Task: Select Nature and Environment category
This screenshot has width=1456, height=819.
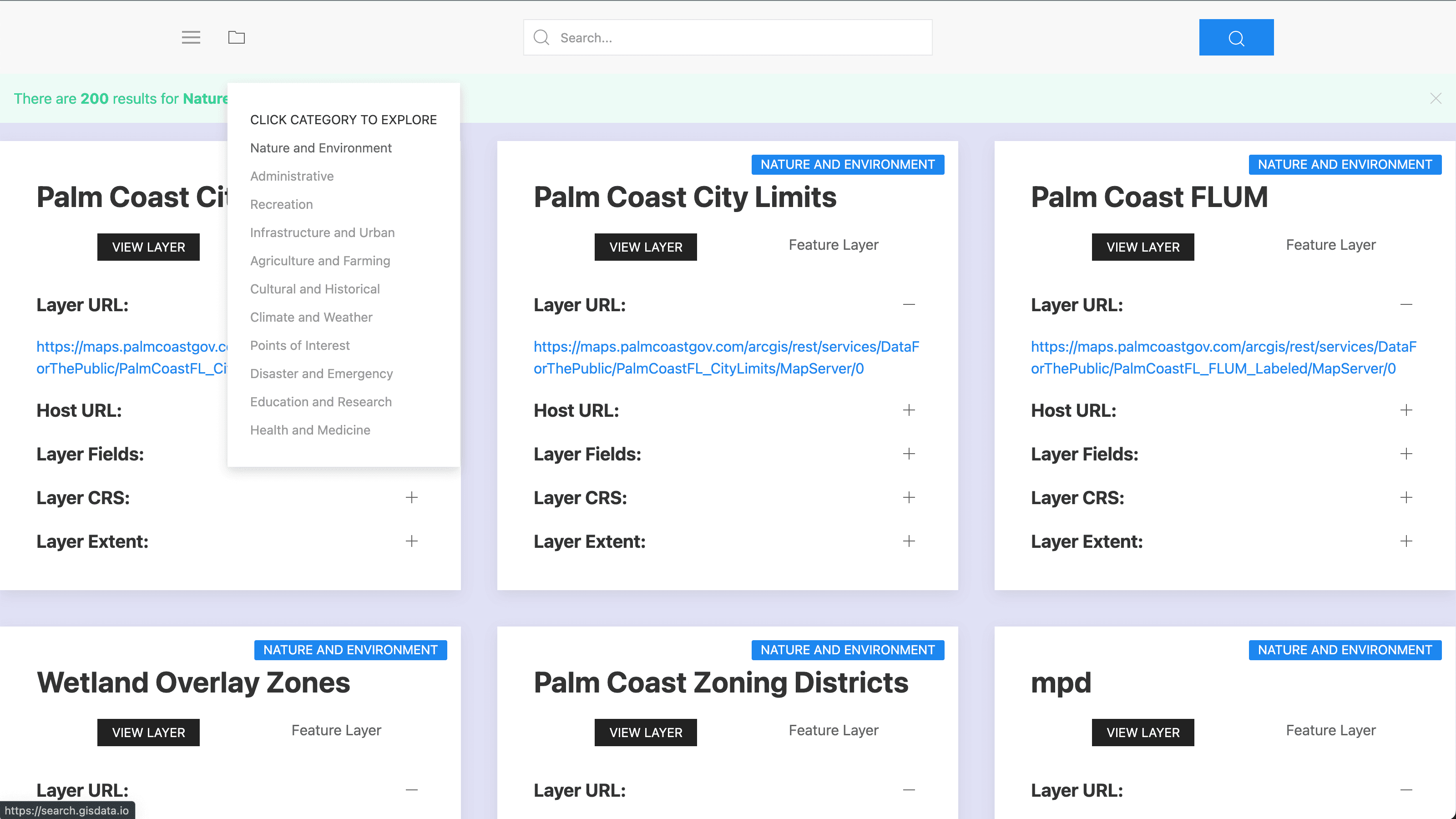Action: click(x=321, y=148)
